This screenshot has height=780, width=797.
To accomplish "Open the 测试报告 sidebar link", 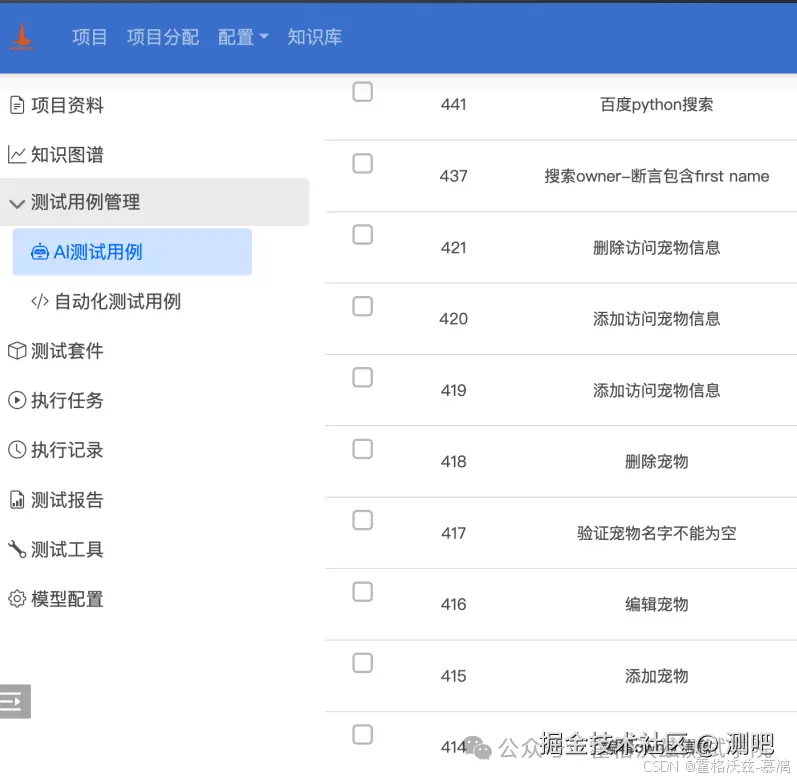I will [67, 500].
